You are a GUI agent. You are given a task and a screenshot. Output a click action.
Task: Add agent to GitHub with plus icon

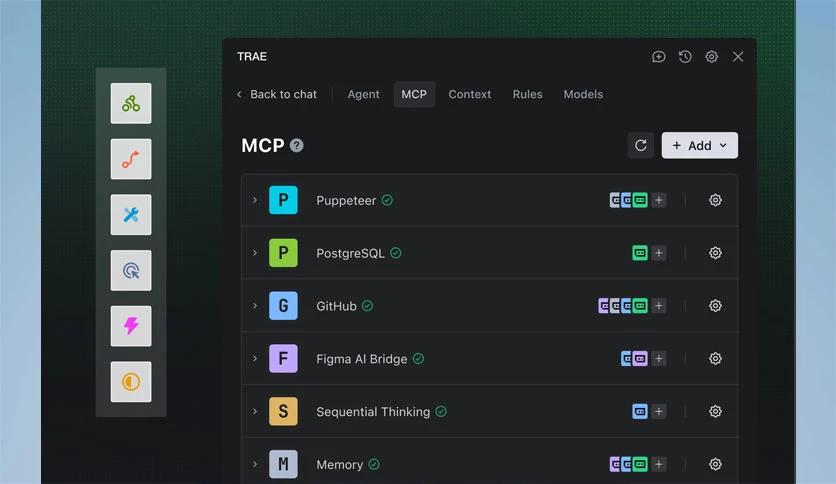(658, 305)
